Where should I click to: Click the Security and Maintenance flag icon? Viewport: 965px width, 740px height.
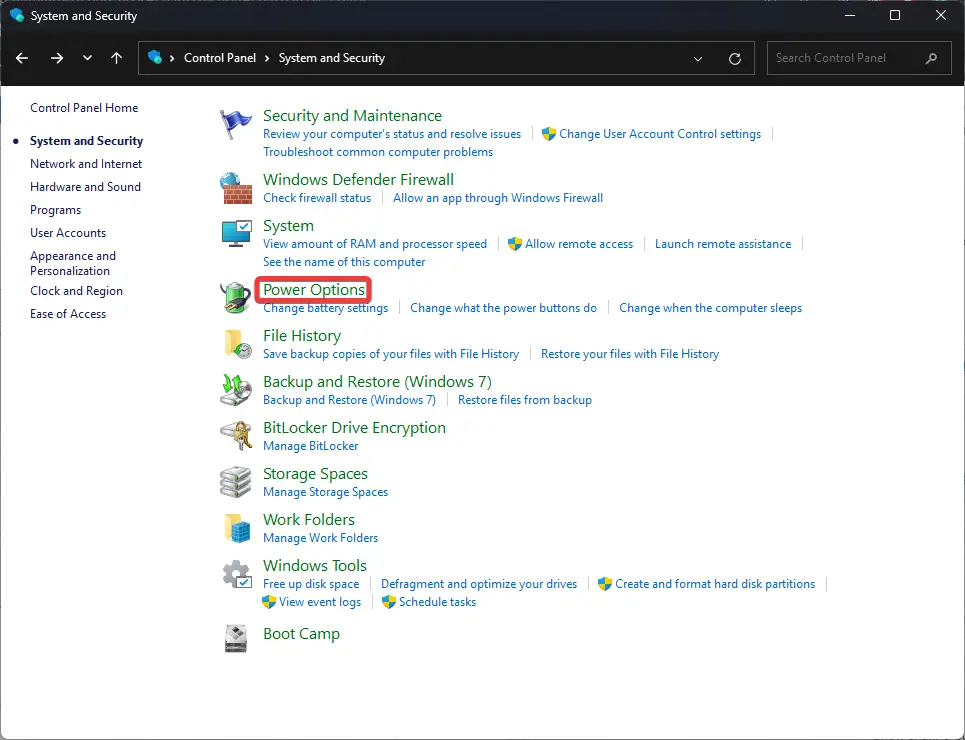click(236, 124)
